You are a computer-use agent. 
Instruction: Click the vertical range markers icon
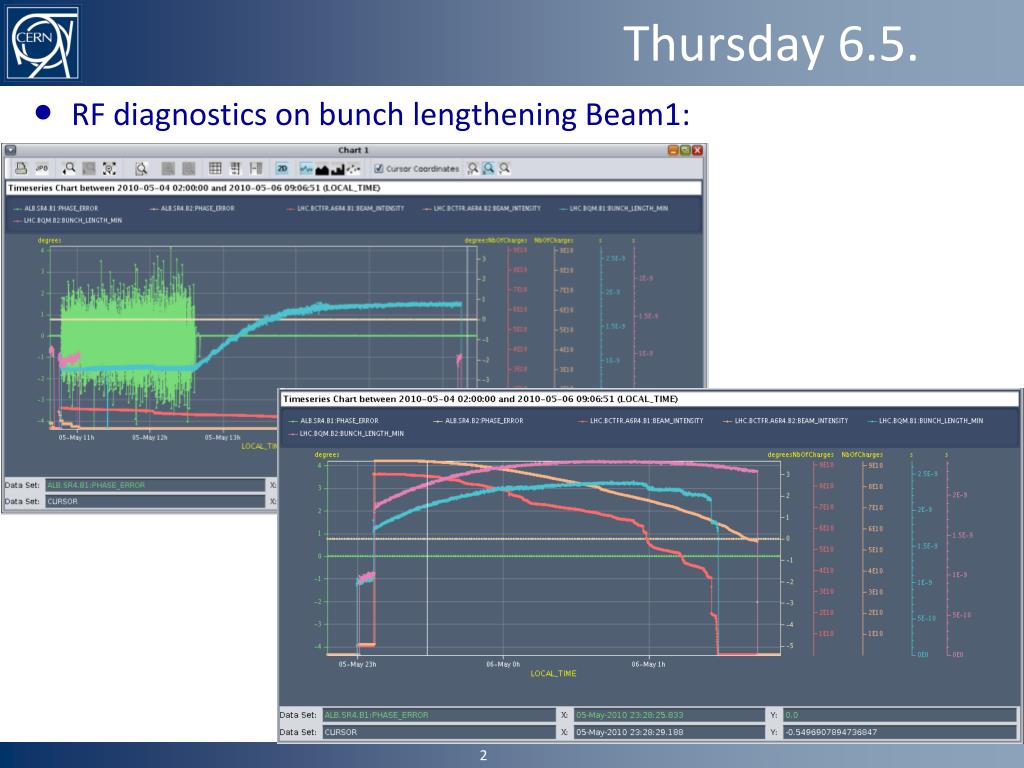point(256,168)
